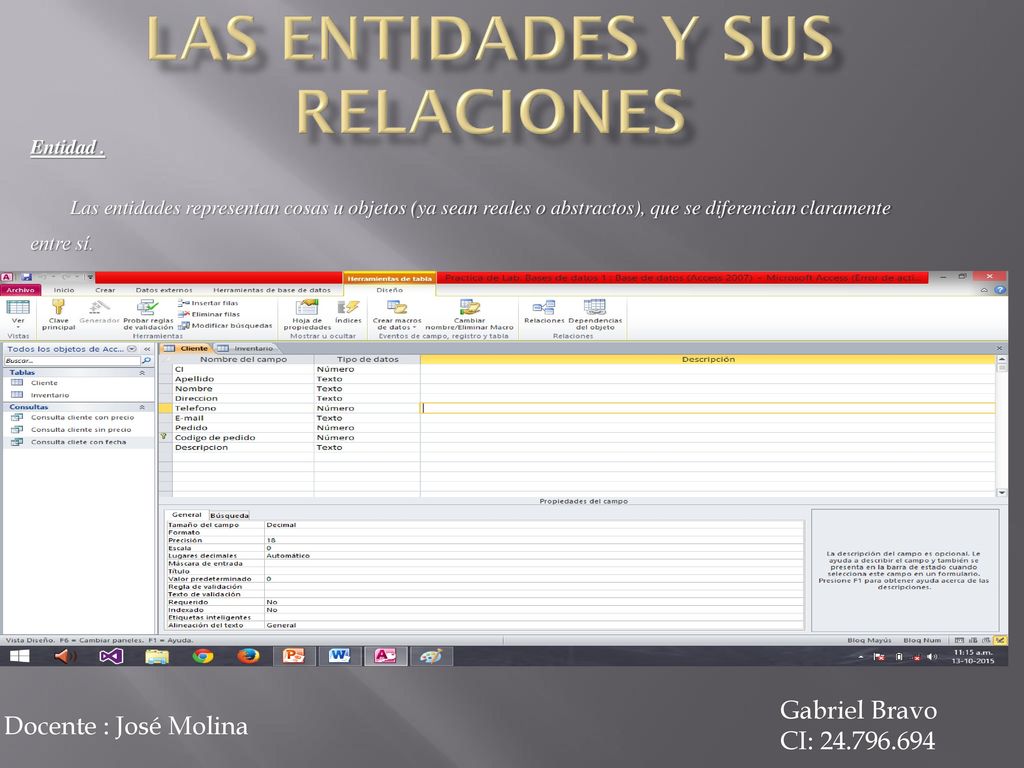Click the Apellido field name cell

pos(243,379)
